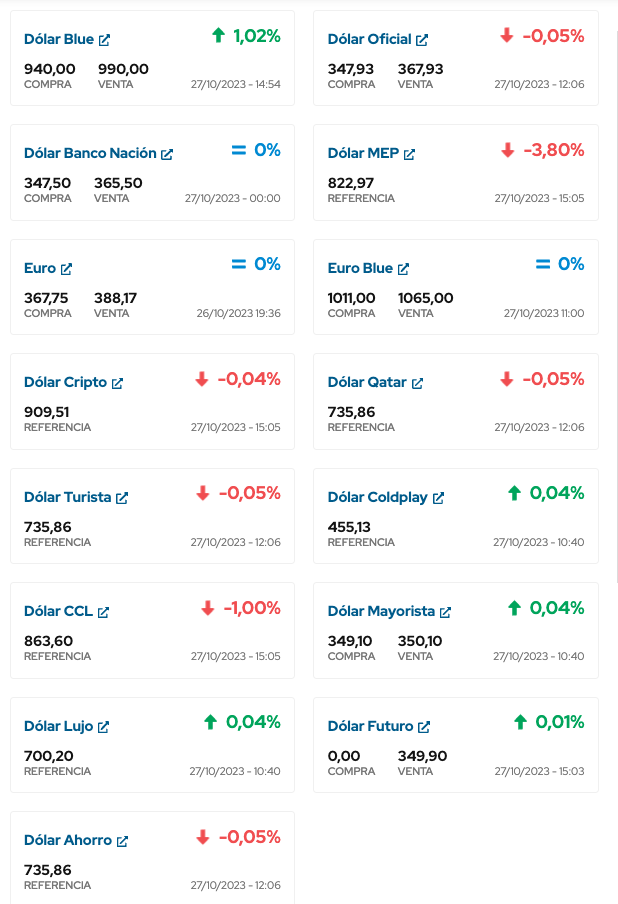Open external link icon next to Dólar Futuro
Image resolution: width=618 pixels, height=904 pixels.
pos(424,727)
